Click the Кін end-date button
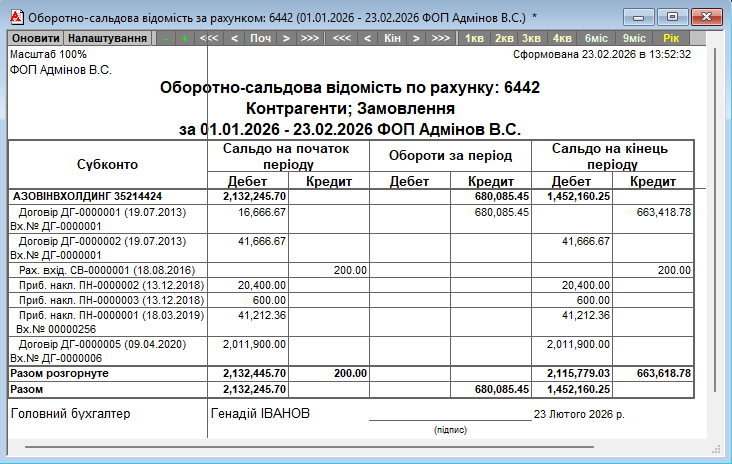Image resolution: width=732 pixels, height=464 pixels. (391, 38)
